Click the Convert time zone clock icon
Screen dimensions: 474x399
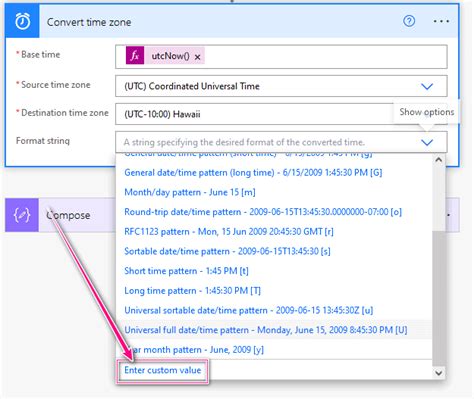pyautogui.click(x=22, y=22)
